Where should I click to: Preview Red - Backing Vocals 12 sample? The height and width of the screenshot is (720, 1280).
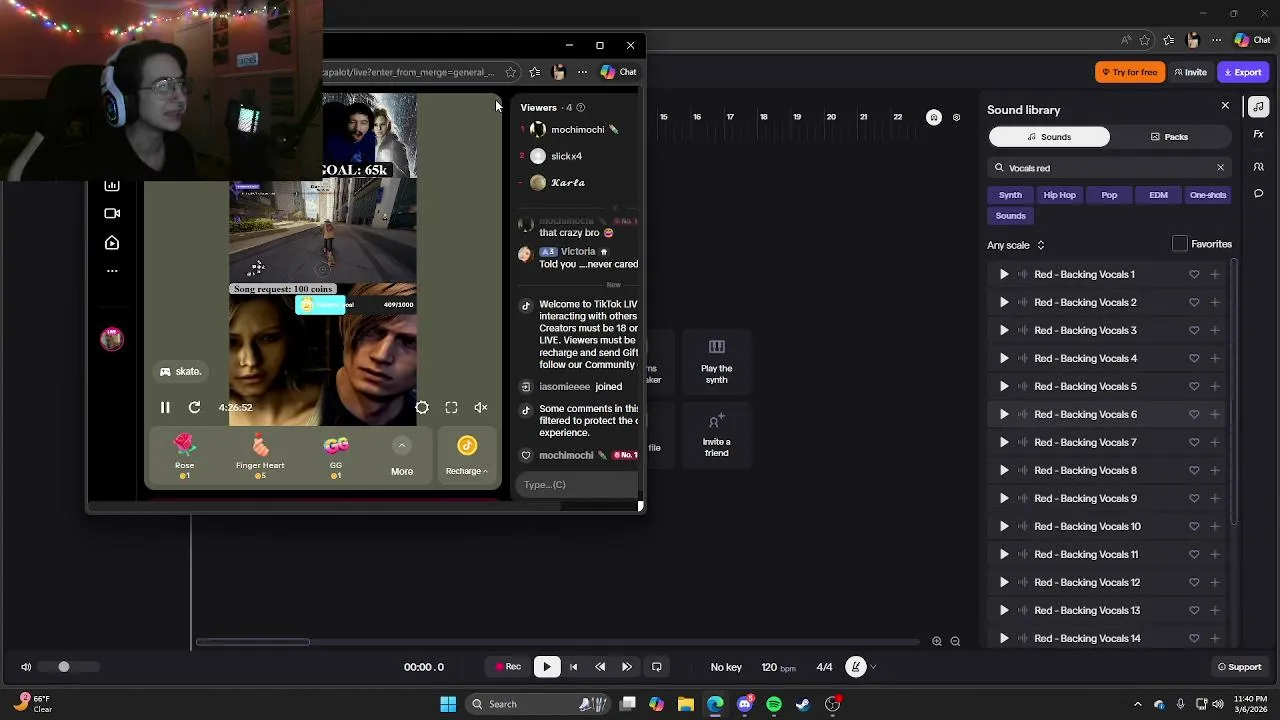pos(1004,582)
